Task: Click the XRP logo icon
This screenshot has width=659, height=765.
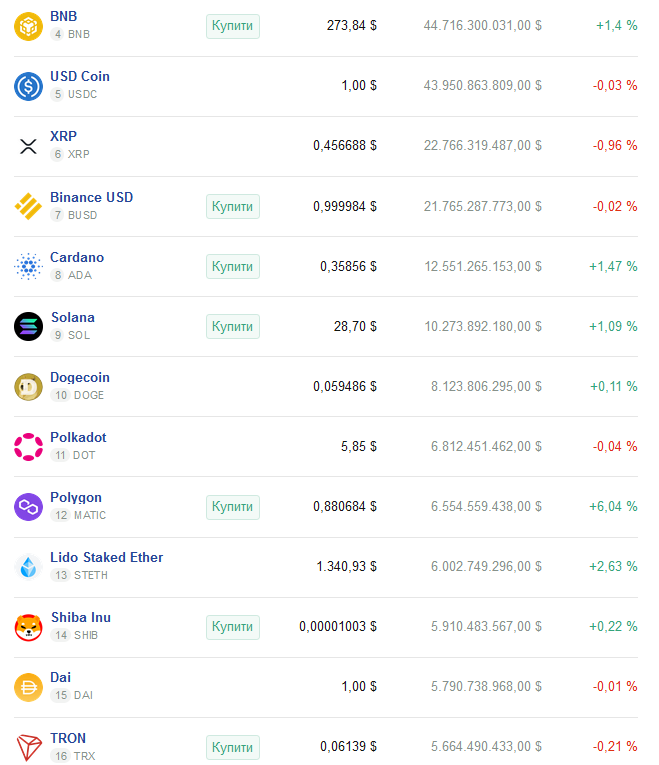Action: point(28,146)
